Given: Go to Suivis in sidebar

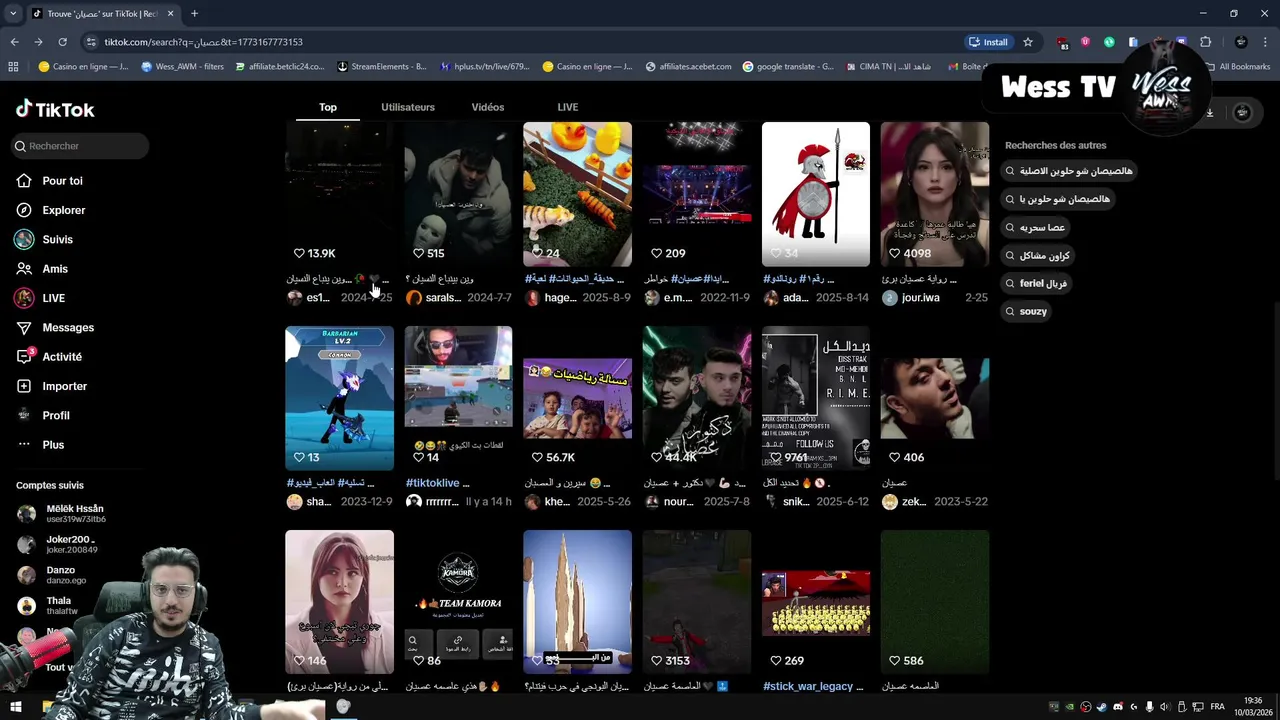Looking at the screenshot, I should tap(57, 239).
